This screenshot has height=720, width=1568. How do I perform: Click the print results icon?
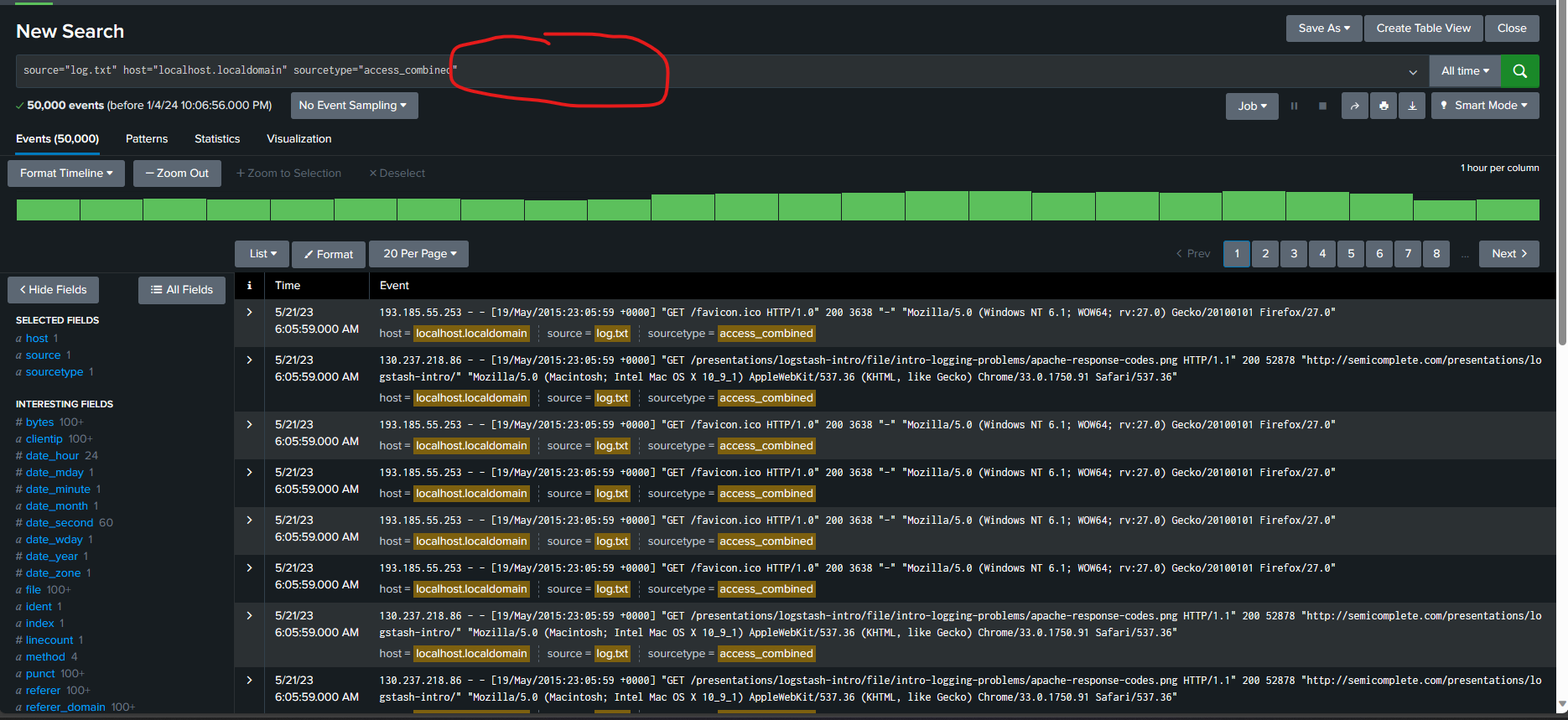1384,106
